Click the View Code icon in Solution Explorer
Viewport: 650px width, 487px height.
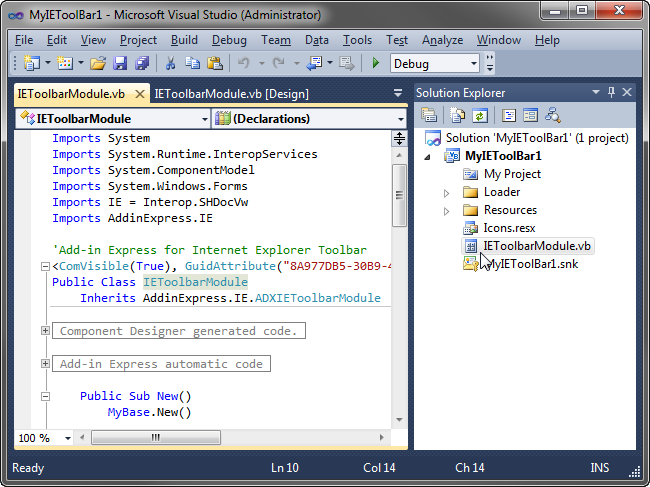(509, 115)
